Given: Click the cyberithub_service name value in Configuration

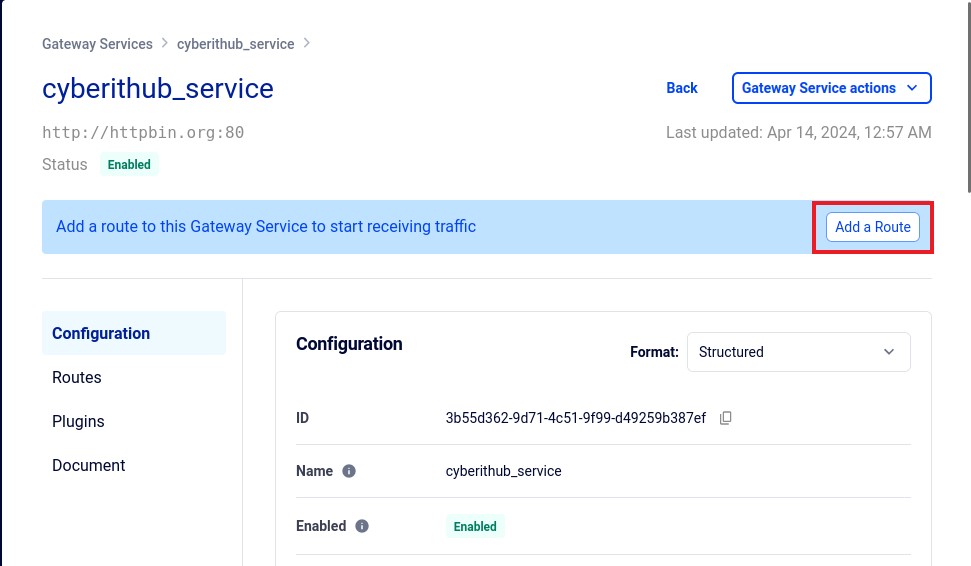Looking at the screenshot, I should (x=503, y=471).
